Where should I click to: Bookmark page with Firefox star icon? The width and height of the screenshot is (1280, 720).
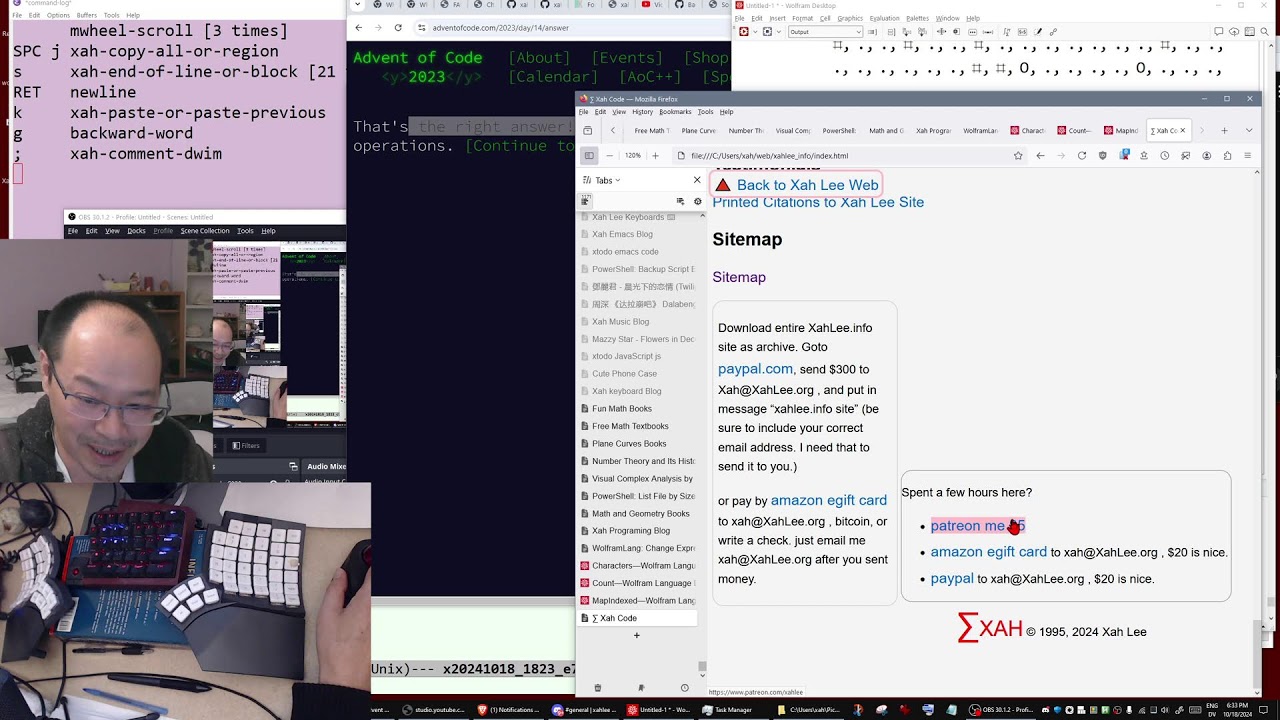coord(1018,156)
